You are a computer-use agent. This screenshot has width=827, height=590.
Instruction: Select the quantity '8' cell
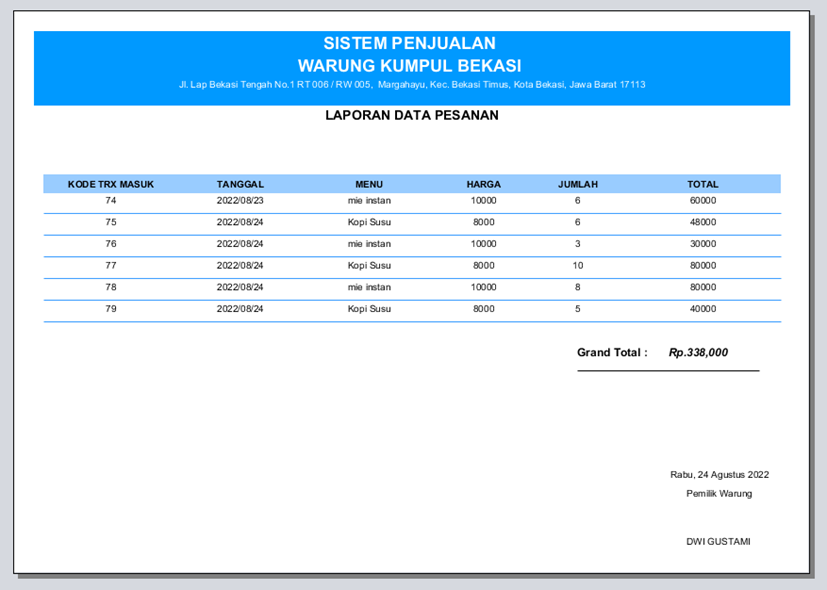(578, 287)
